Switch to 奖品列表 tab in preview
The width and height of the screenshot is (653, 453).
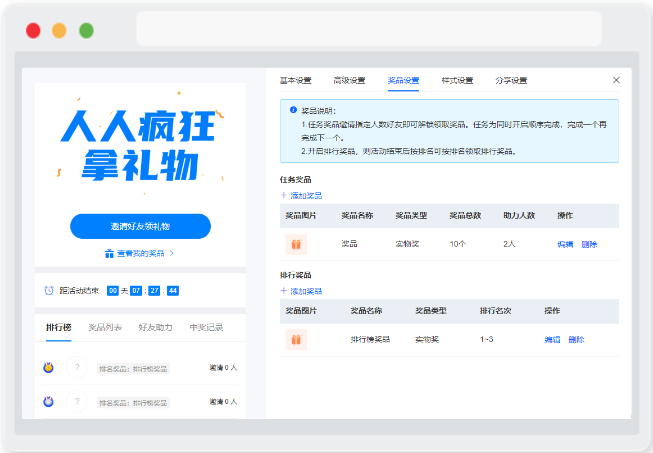[105, 327]
